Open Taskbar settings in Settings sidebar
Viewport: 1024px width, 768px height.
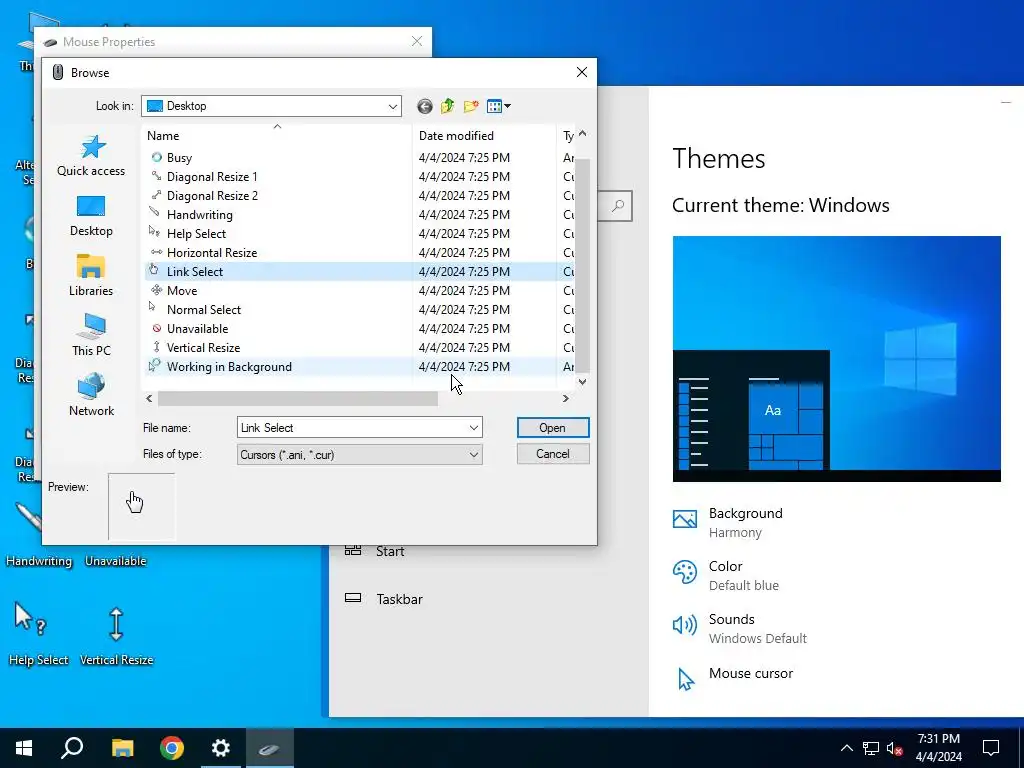(384, 599)
